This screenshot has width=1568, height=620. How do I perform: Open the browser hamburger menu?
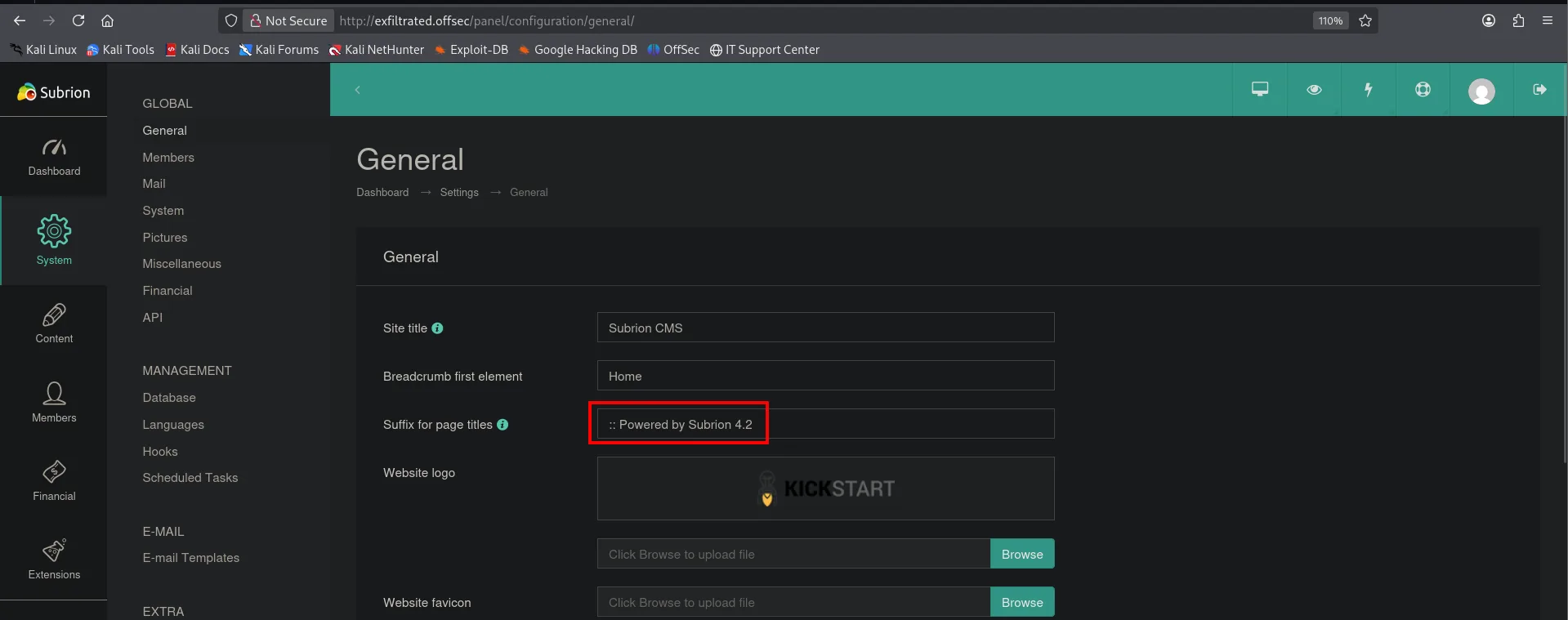[x=1548, y=20]
